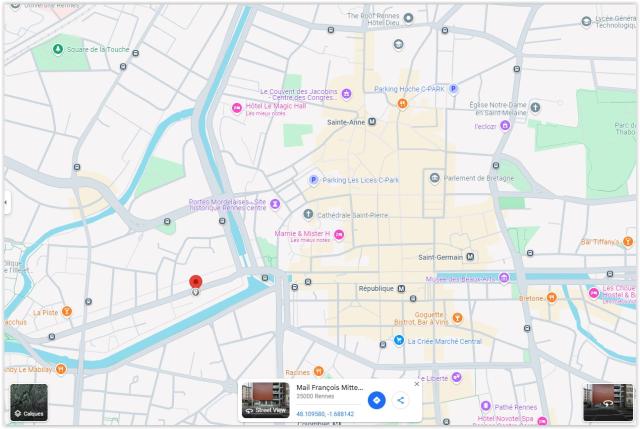Viewport: 640px width, 429px height.
Task: Click the 35000 Rennes address text
Action: pyautogui.click(x=315, y=396)
